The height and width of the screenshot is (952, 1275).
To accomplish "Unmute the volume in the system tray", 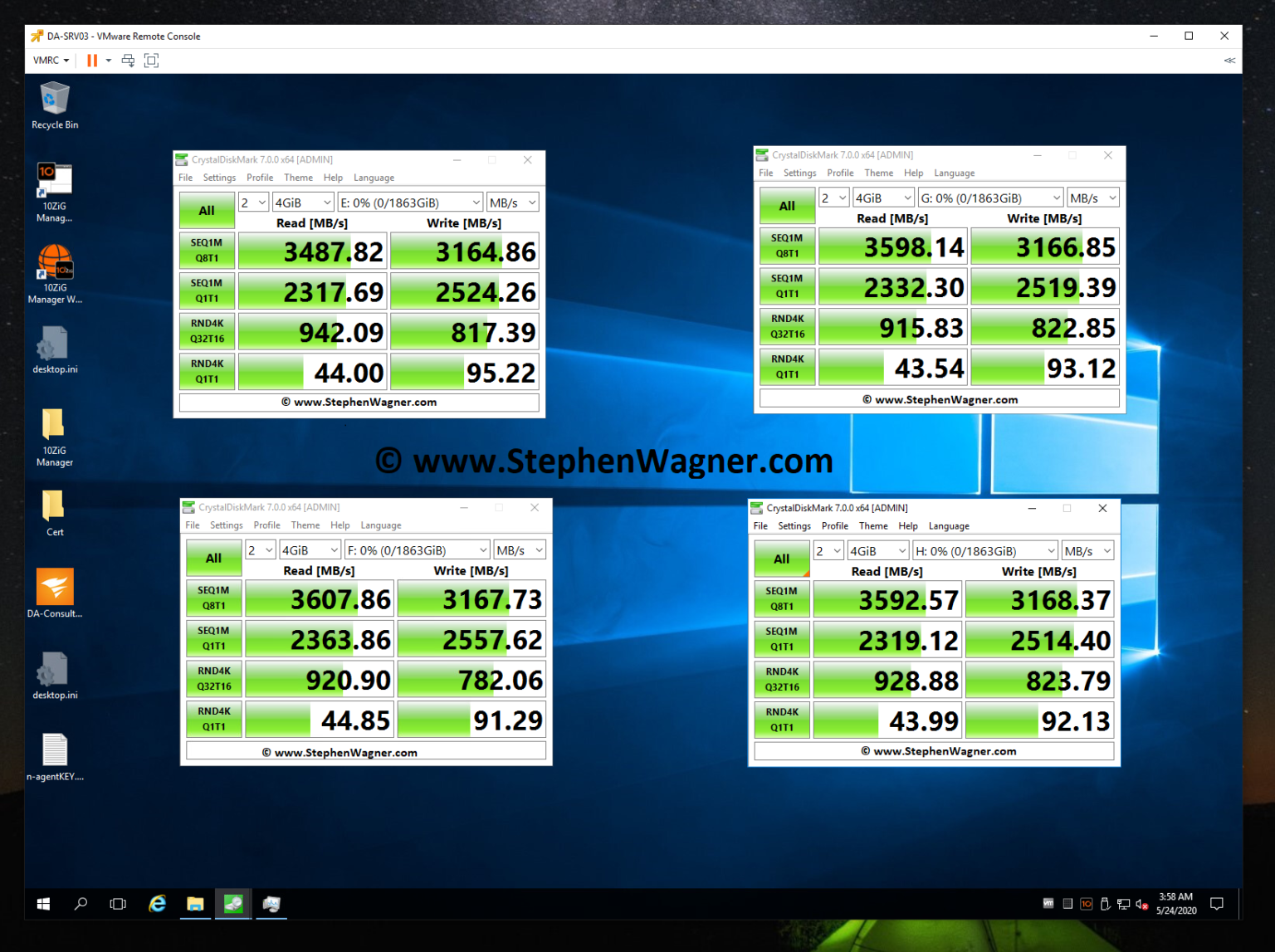I will coord(1141,904).
